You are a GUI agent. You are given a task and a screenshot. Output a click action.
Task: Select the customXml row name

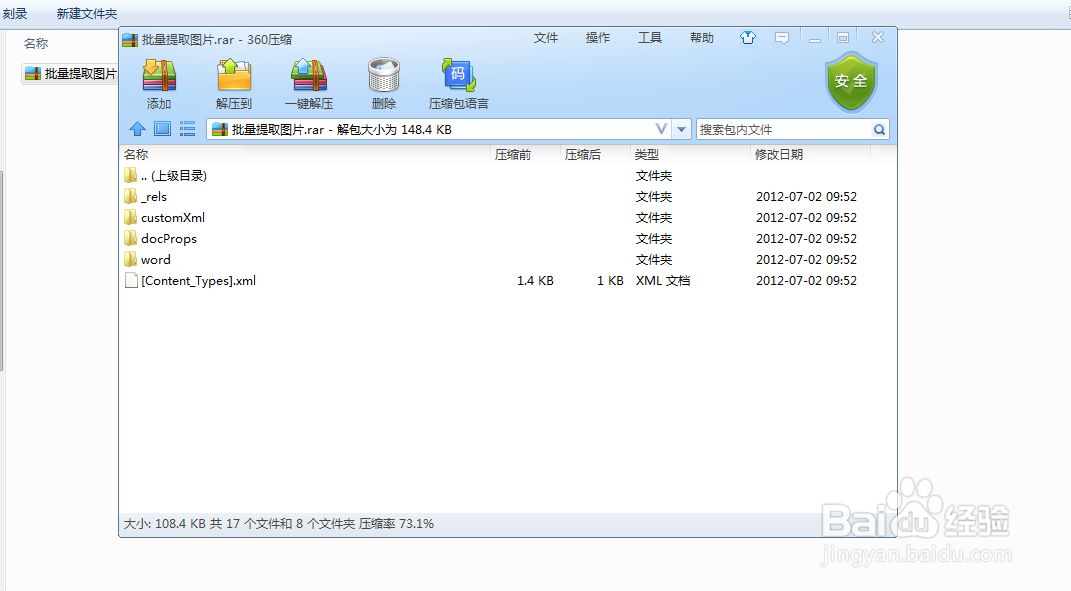click(x=173, y=218)
